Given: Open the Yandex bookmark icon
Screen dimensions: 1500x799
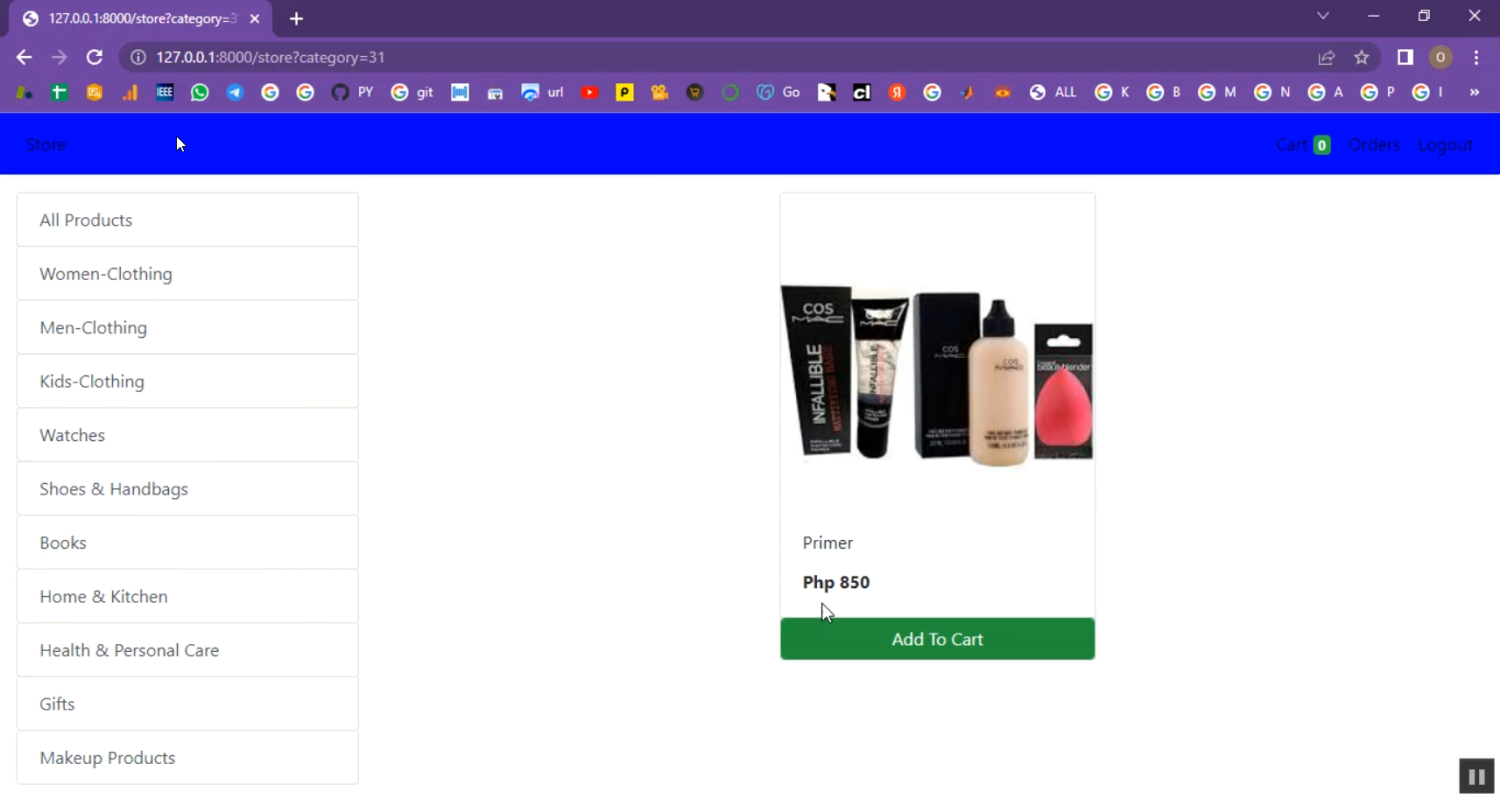Looking at the screenshot, I should [x=897, y=92].
